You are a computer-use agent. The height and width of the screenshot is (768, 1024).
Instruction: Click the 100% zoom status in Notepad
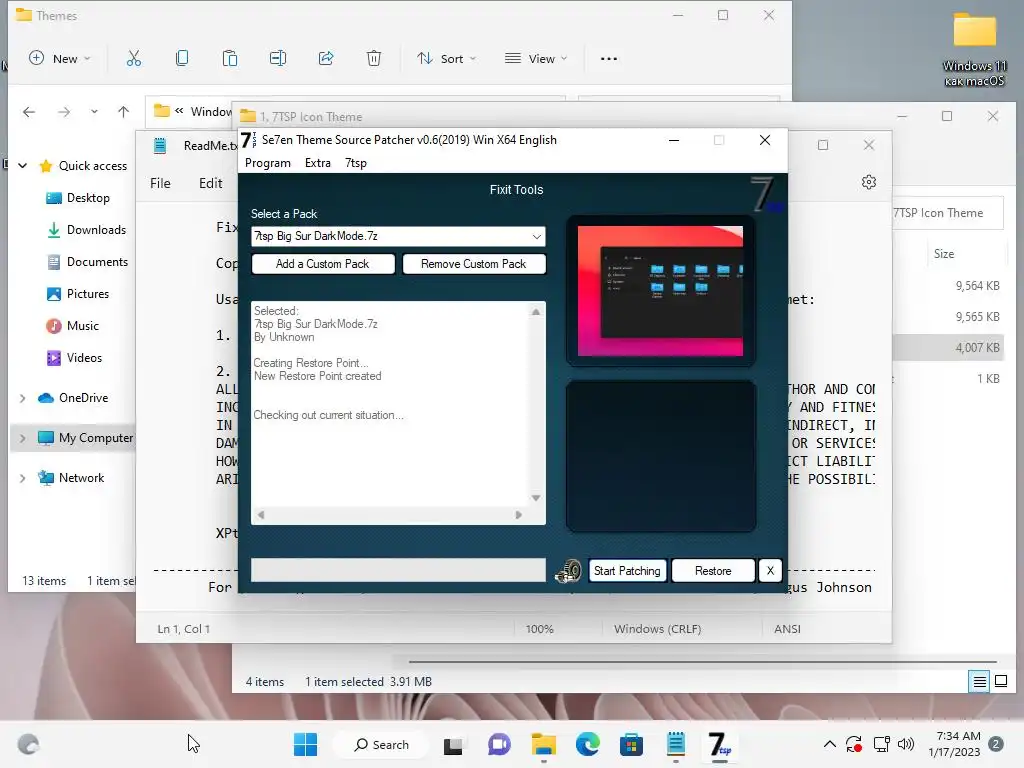coord(539,629)
